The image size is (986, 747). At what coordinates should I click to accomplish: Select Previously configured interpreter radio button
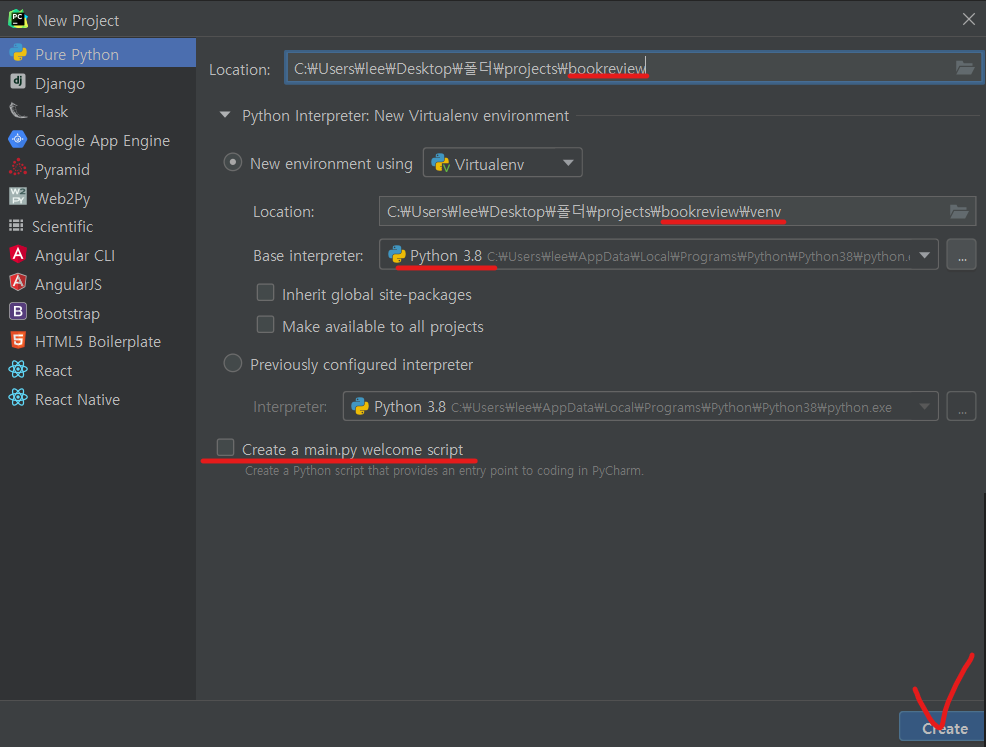[233, 363]
